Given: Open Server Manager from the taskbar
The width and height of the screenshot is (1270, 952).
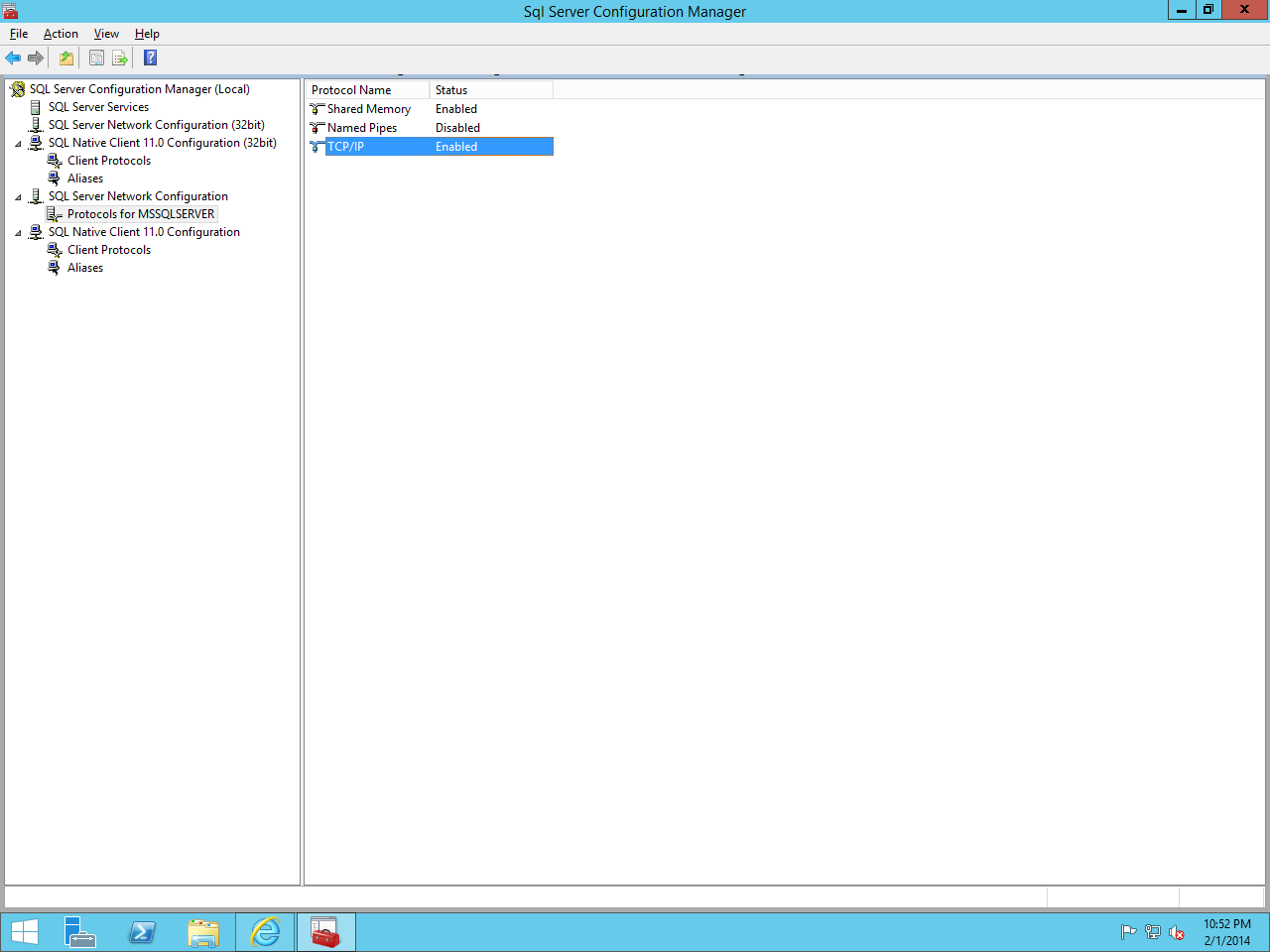Looking at the screenshot, I should point(80,932).
